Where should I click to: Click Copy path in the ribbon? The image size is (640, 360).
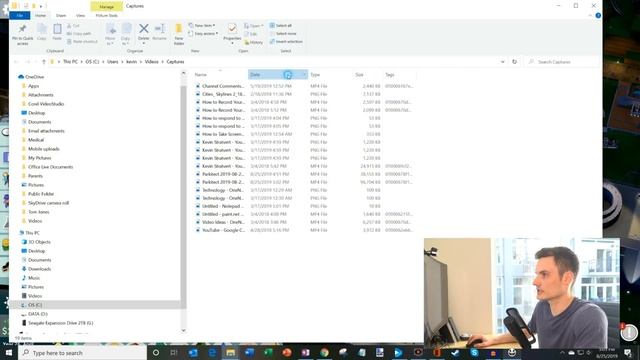(x=79, y=33)
